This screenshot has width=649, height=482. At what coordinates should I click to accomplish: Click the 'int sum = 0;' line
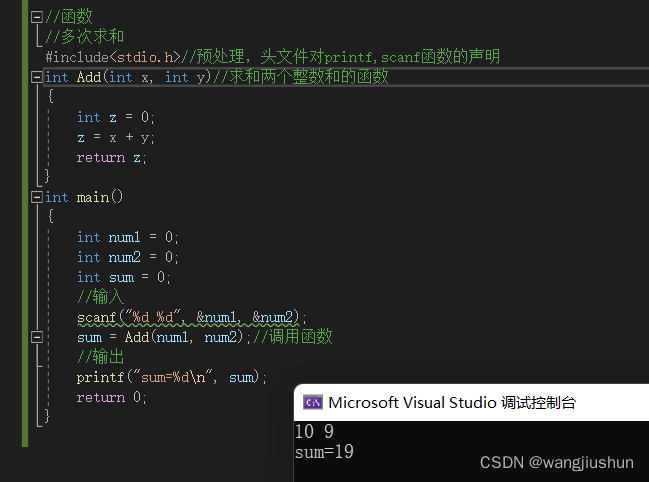(123, 277)
